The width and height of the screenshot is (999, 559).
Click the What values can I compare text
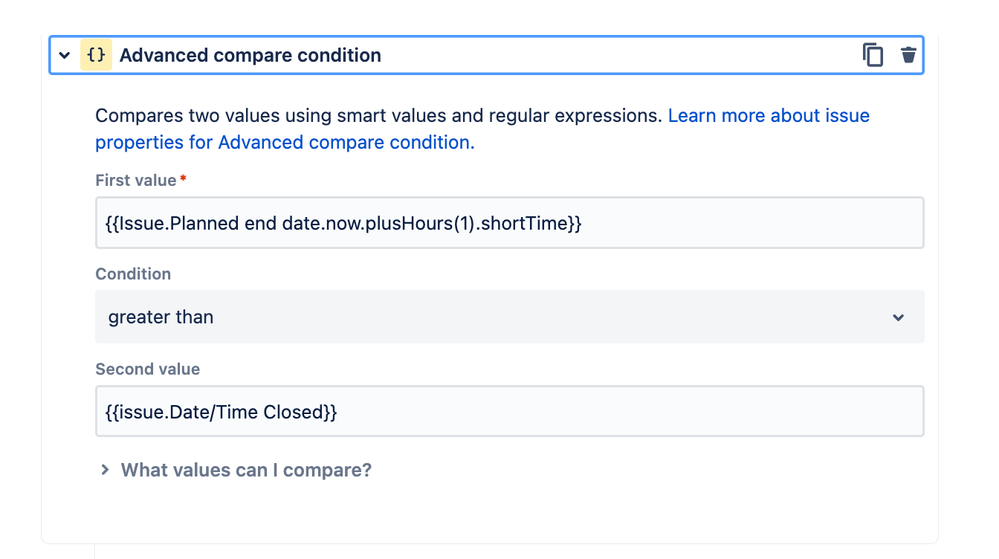point(246,470)
